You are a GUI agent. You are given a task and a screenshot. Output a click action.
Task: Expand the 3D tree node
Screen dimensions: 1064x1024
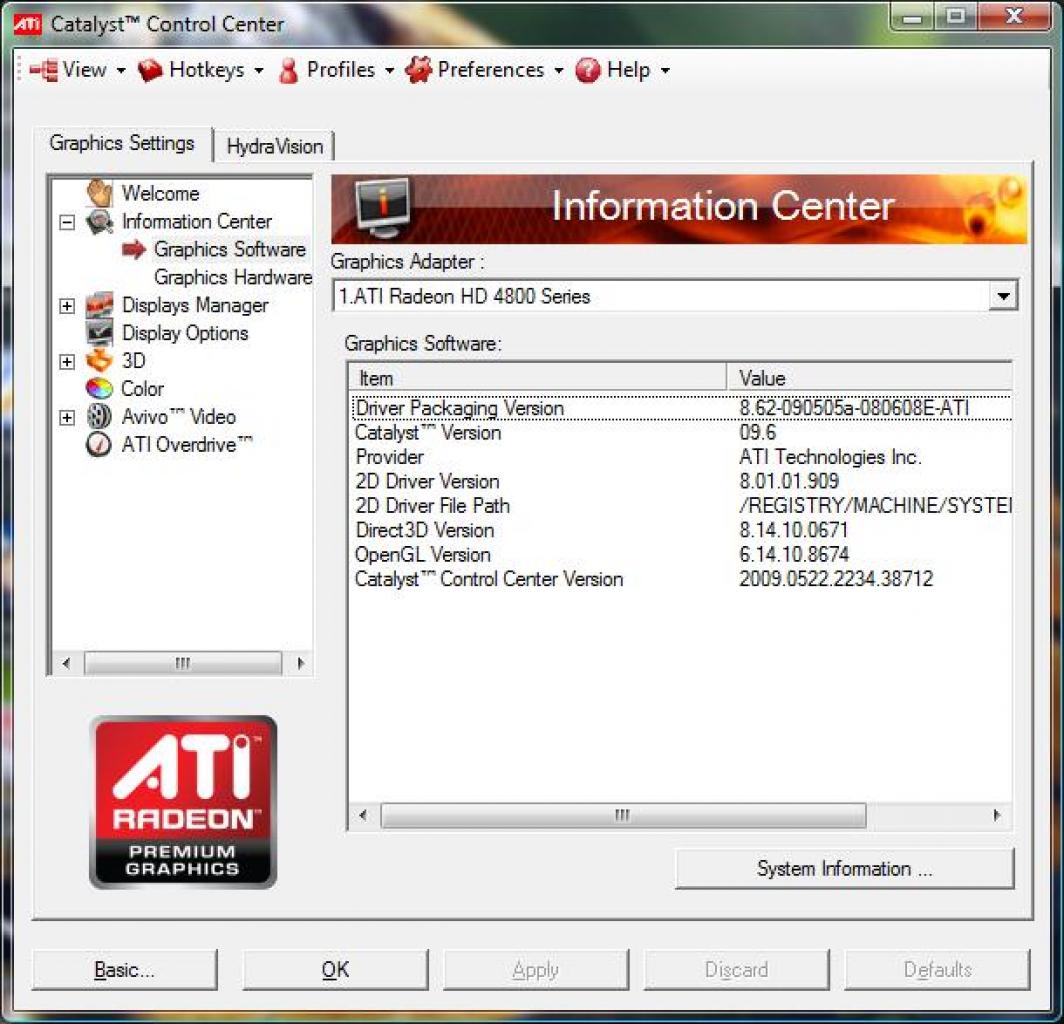click(66, 362)
